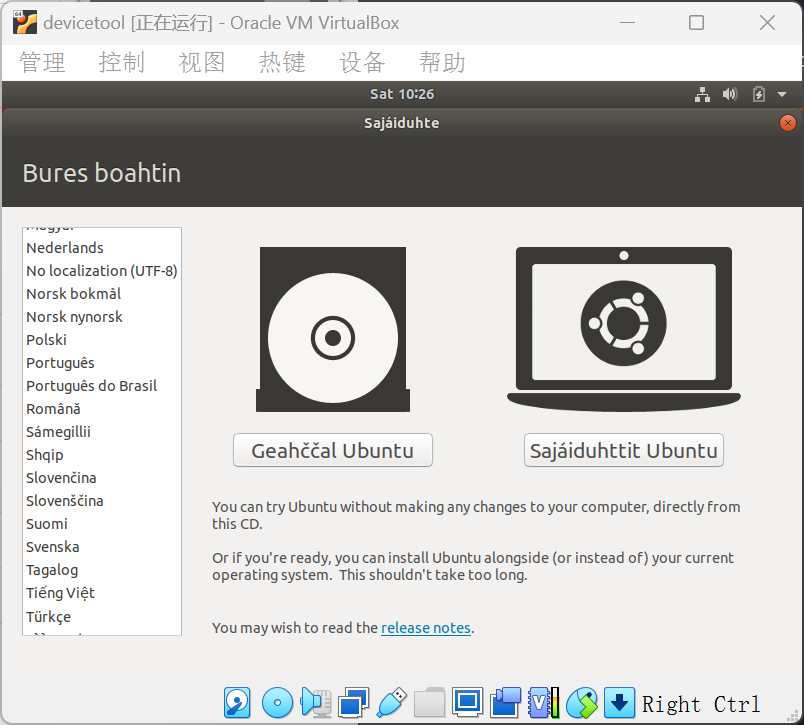The width and height of the screenshot is (804, 725).
Task: Click the audio speaker icon in VirtualBox status bar
Action: tap(316, 702)
